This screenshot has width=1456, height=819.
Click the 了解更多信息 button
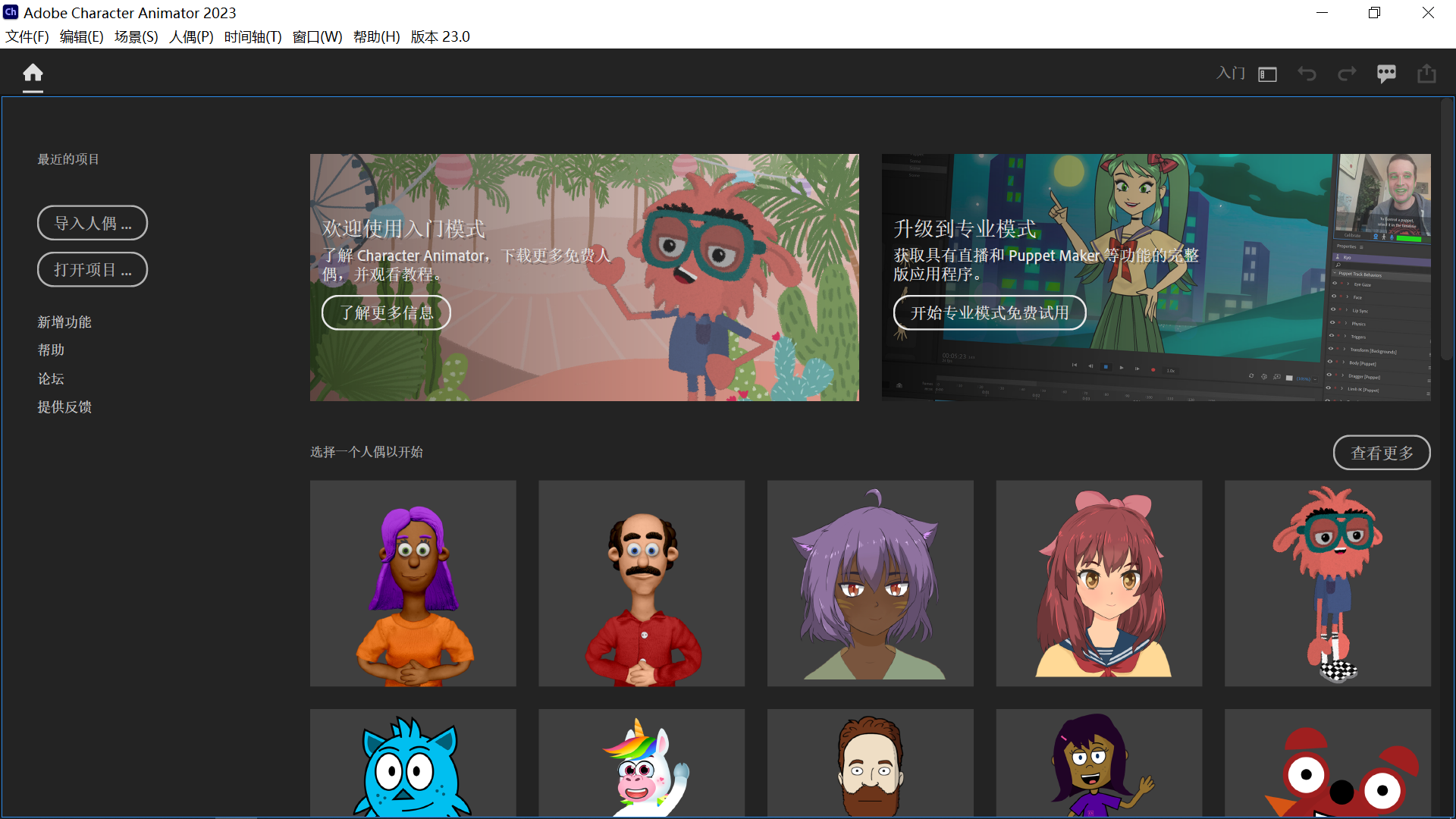pyautogui.click(x=386, y=312)
